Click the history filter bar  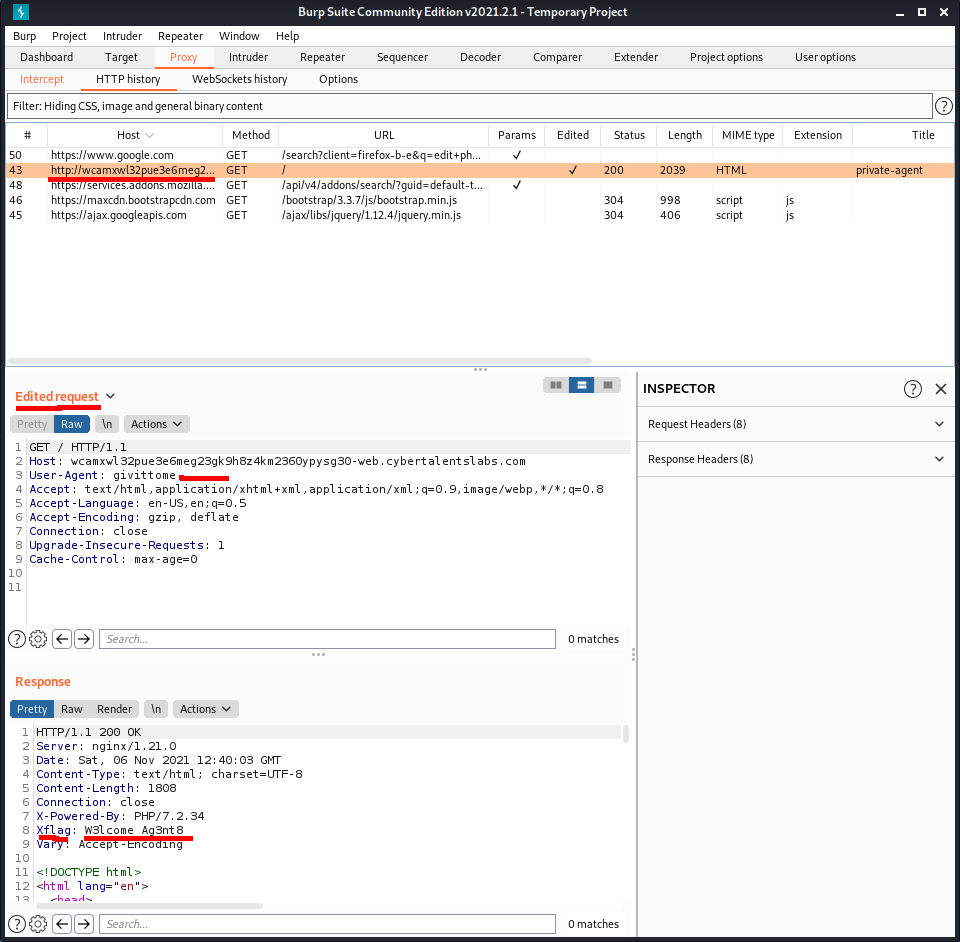[x=470, y=106]
